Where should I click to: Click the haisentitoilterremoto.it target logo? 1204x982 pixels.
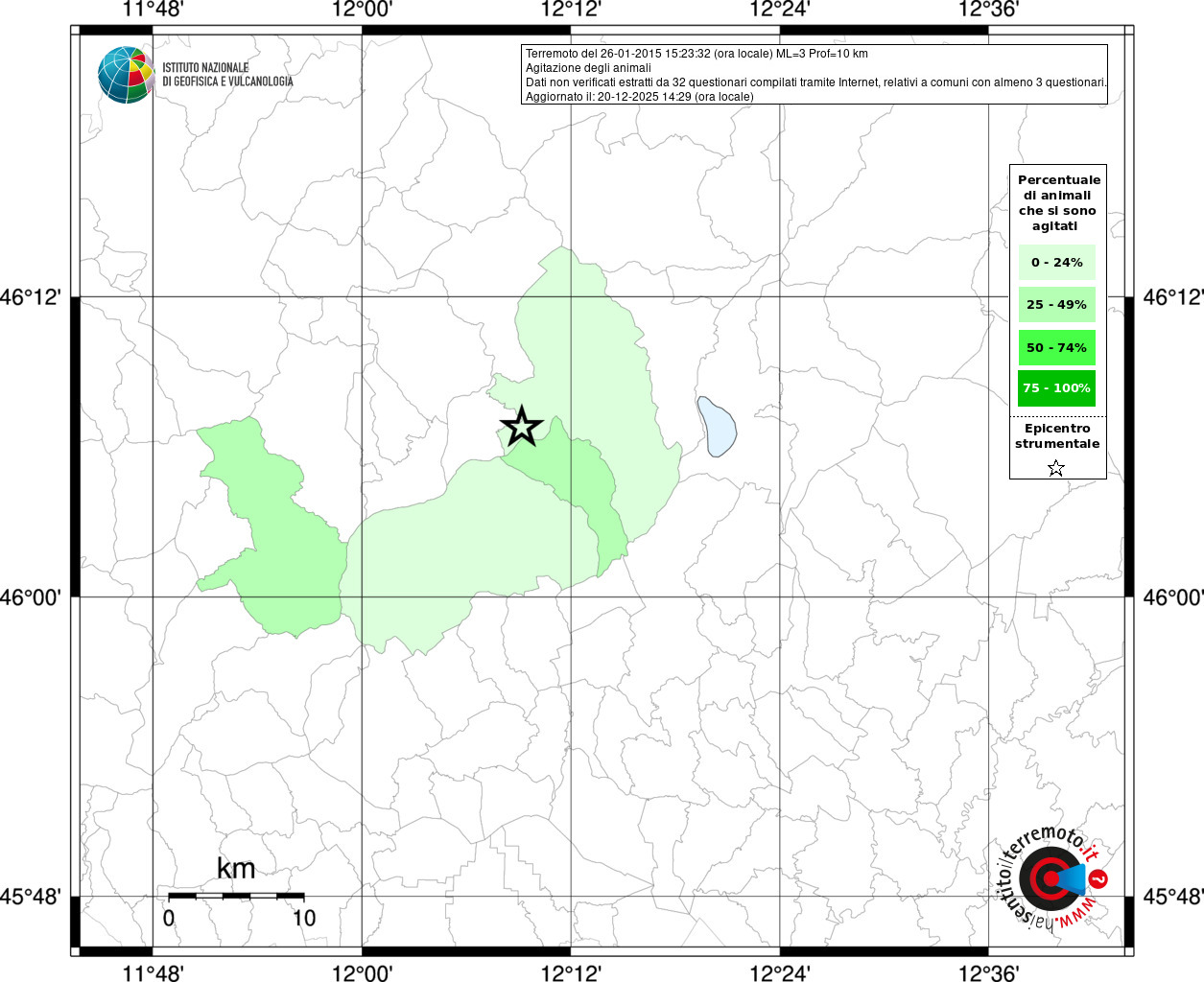[1052, 878]
